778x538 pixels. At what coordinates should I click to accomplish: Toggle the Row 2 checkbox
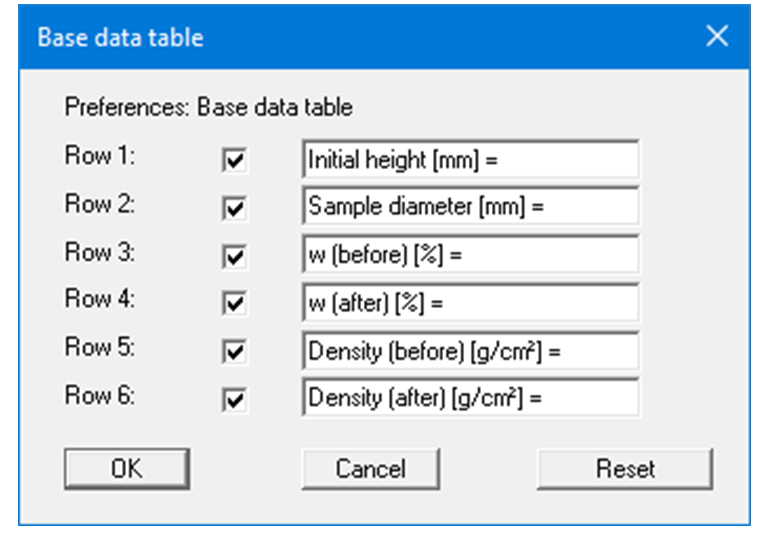[x=234, y=209]
